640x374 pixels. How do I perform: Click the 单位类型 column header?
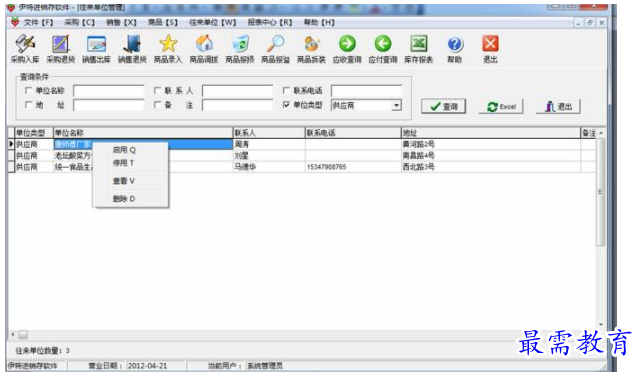click(x=34, y=133)
